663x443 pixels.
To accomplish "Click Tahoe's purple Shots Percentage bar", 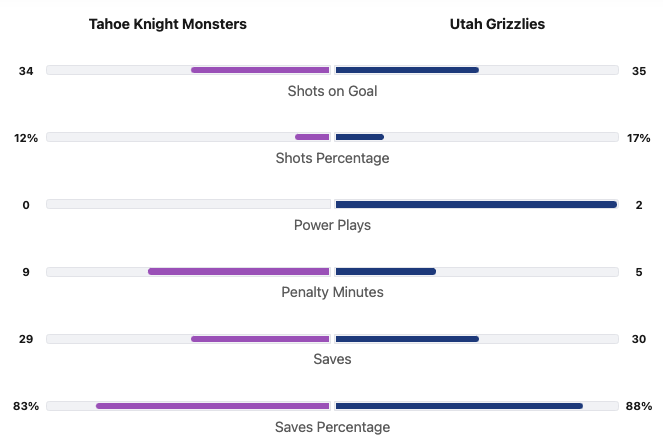I will pyautogui.click(x=312, y=137).
